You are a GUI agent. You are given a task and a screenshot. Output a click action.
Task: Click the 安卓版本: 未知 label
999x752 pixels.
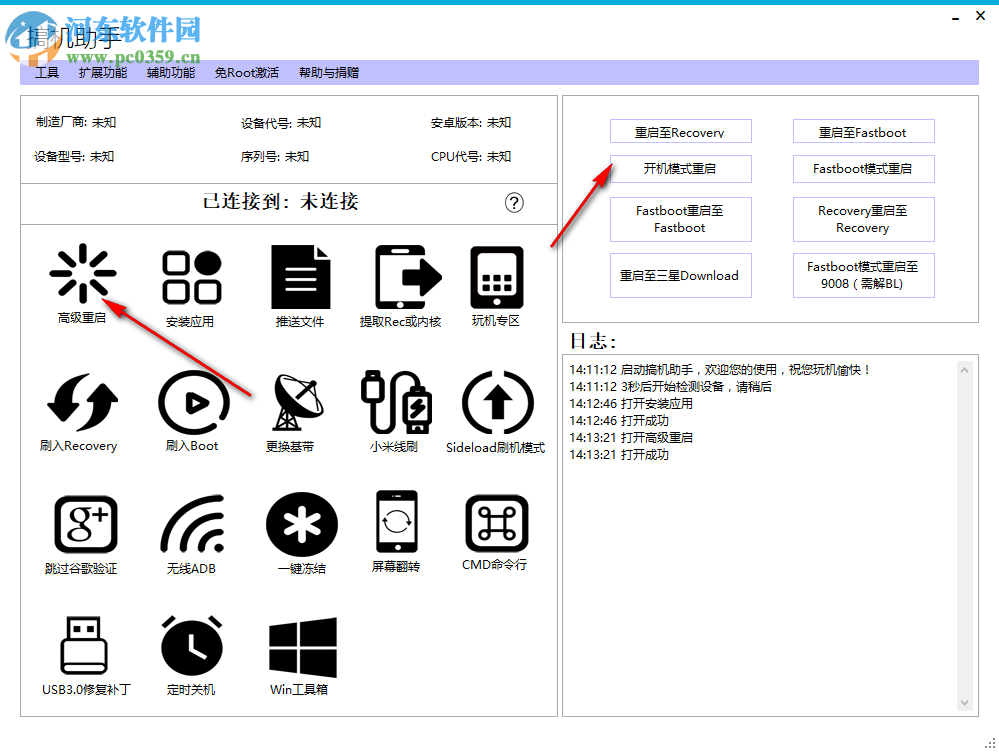pyautogui.click(x=471, y=123)
